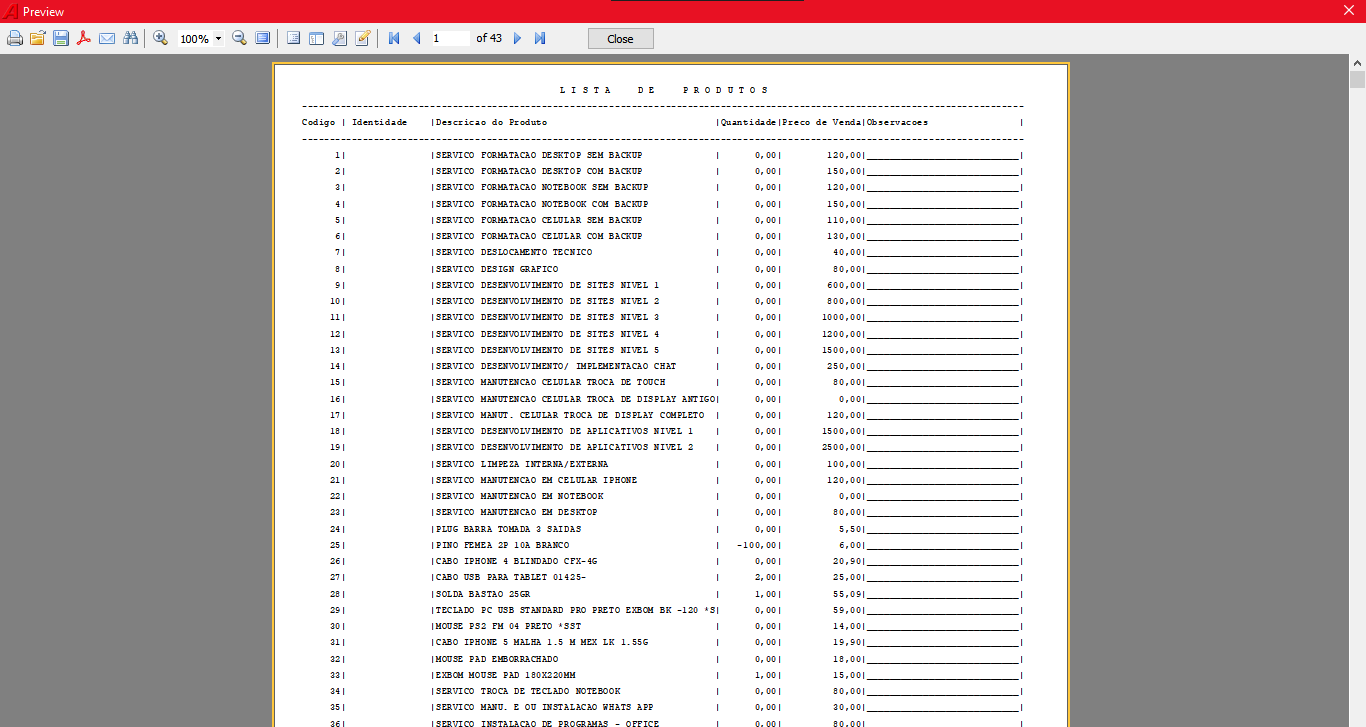1366x727 pixels.
Task: Zoom out with magnifier minus icon
Action: pyautogui.click(x=239, y=38)
